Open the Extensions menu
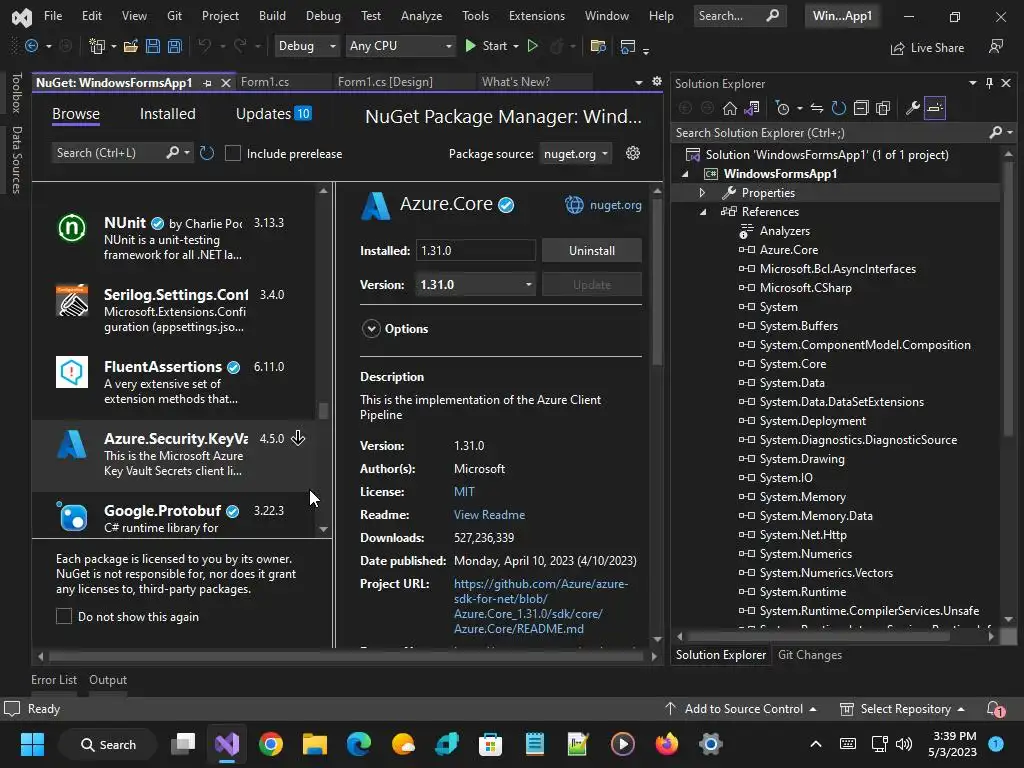 tap(537, 16)
